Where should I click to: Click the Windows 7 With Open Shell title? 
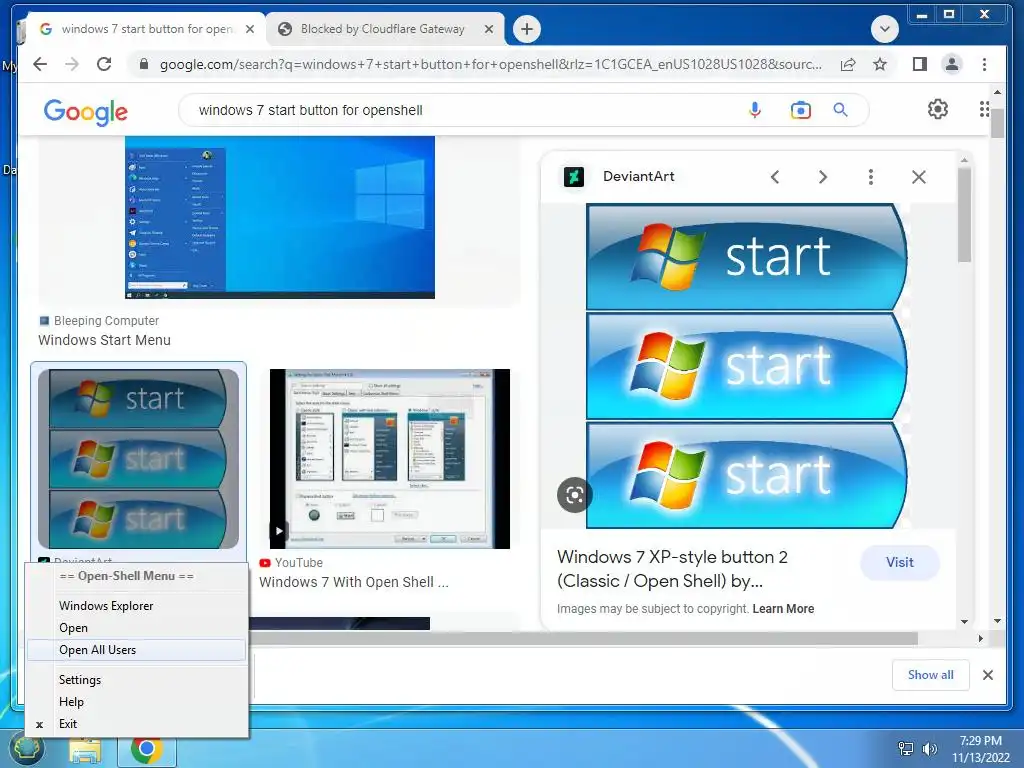tap(353, 582)
